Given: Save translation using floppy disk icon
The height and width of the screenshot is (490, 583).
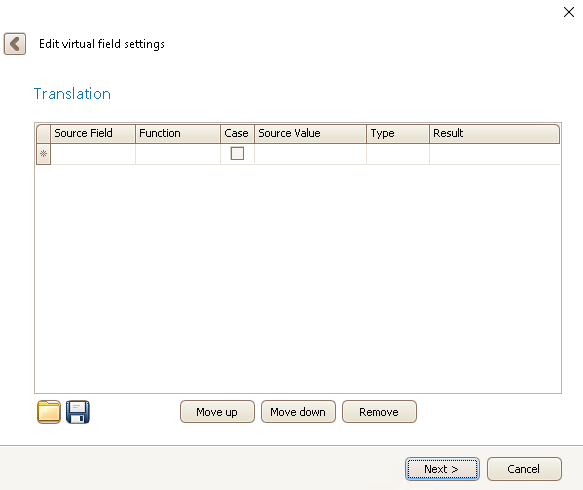Looking at the screenshot, I should (78, 412).
